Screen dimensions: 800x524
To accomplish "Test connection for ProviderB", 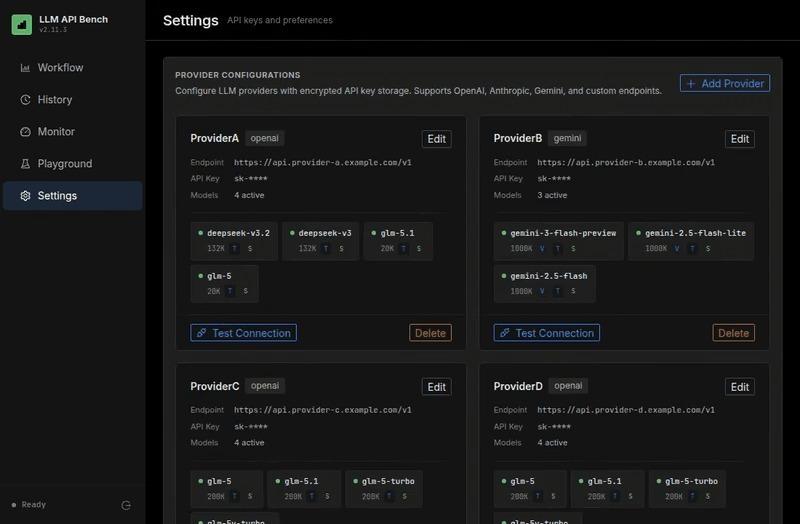I will click(x=546, y=333).
